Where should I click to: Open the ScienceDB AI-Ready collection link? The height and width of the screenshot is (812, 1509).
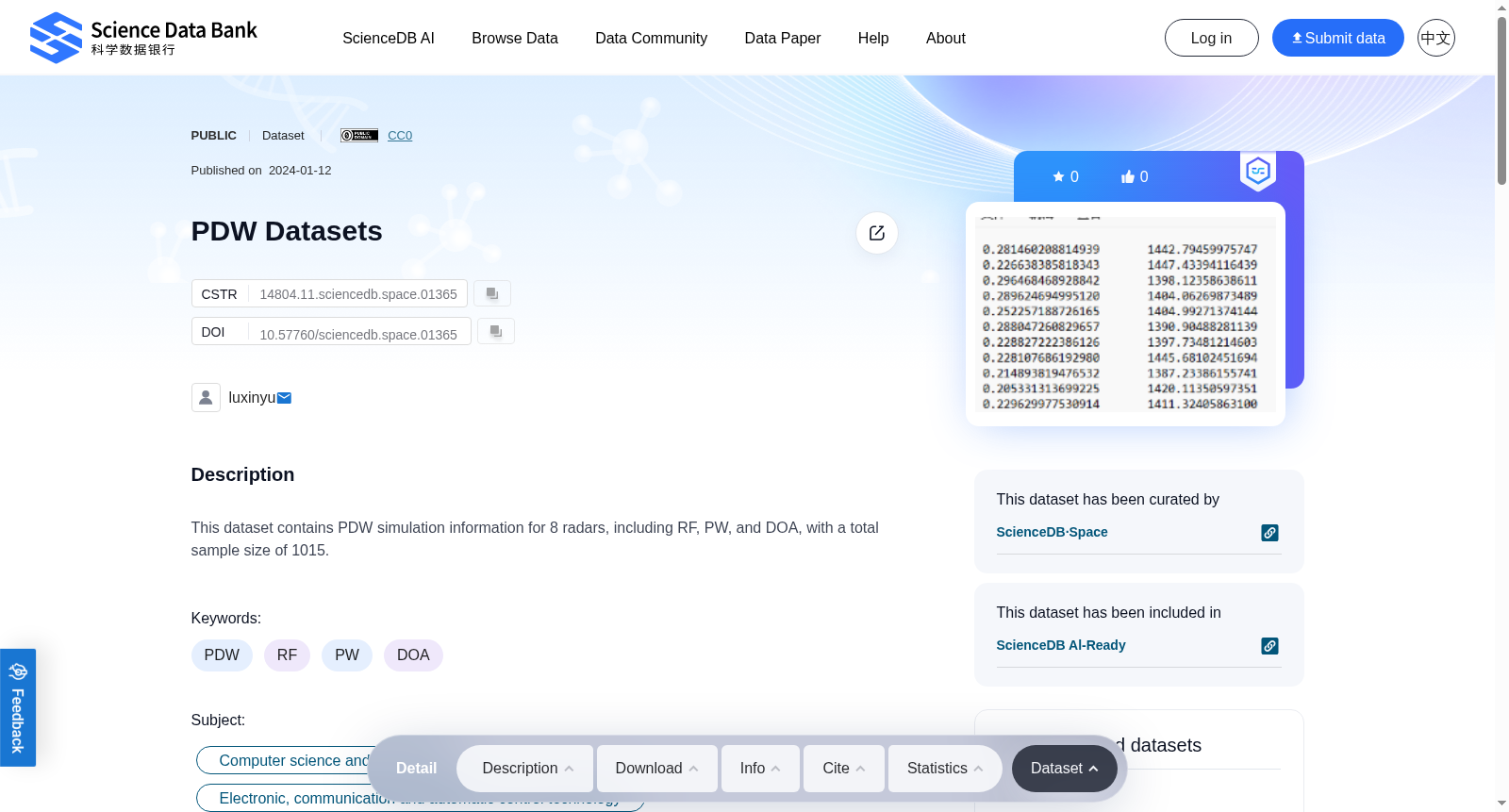pos(1061,645)
